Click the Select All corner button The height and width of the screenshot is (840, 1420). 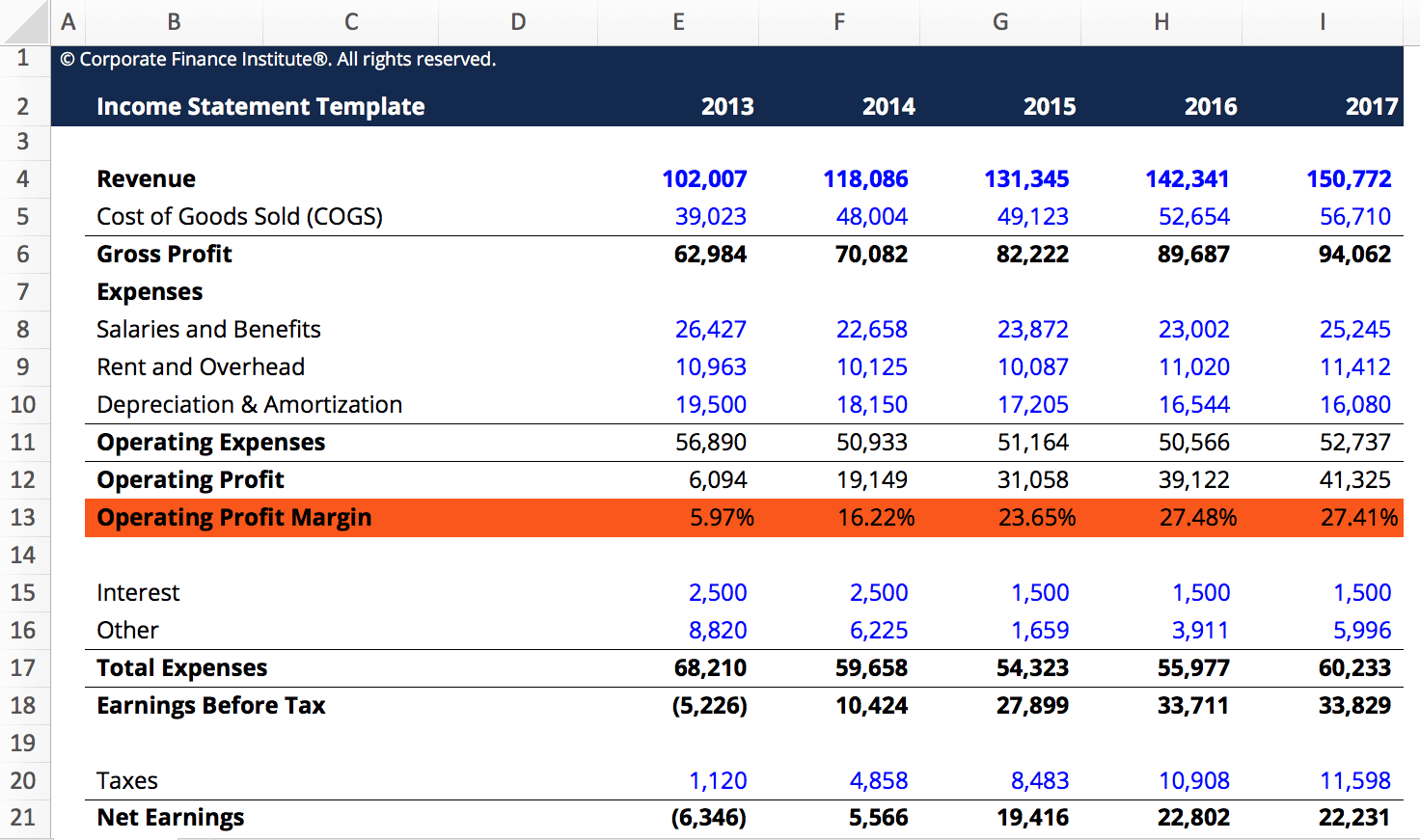coord(25,20)
